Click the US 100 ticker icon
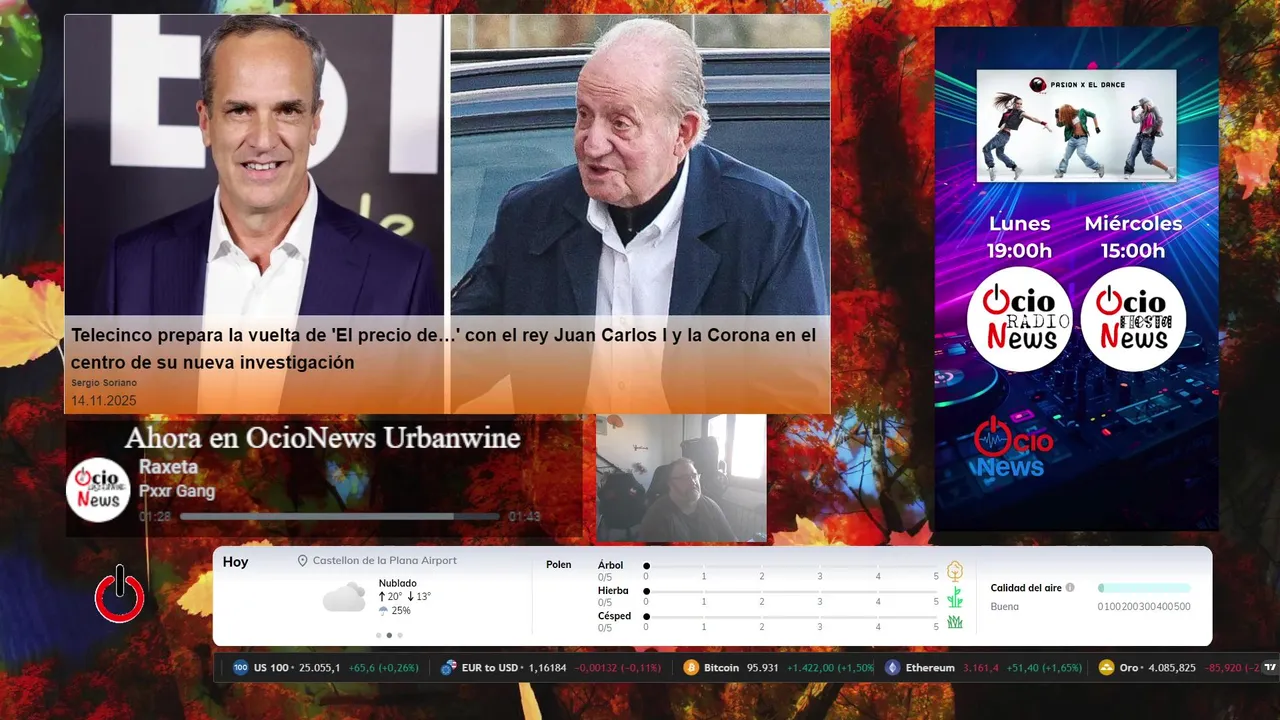1280x720 pixels. pos(240,668)
